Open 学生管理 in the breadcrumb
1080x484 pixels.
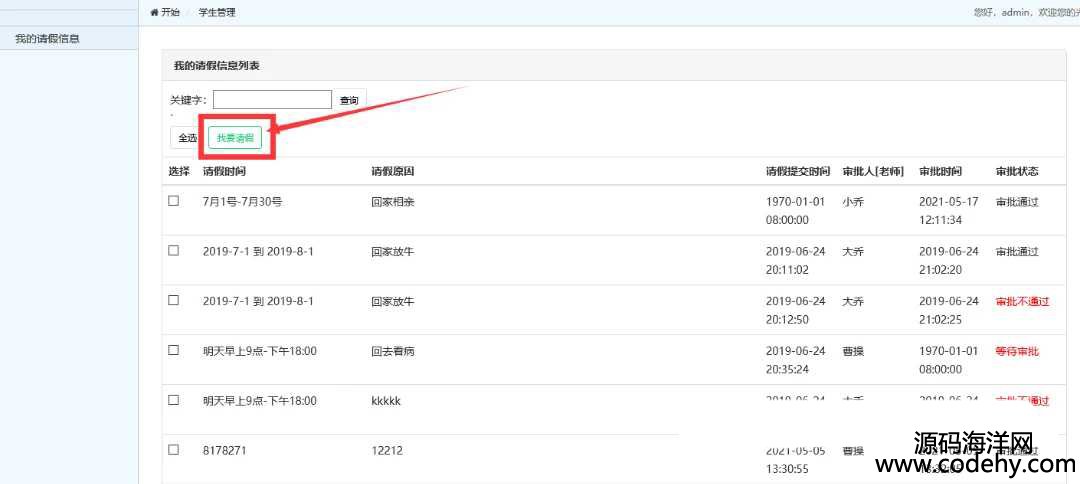pyautogui.click(x=217, y=12)
